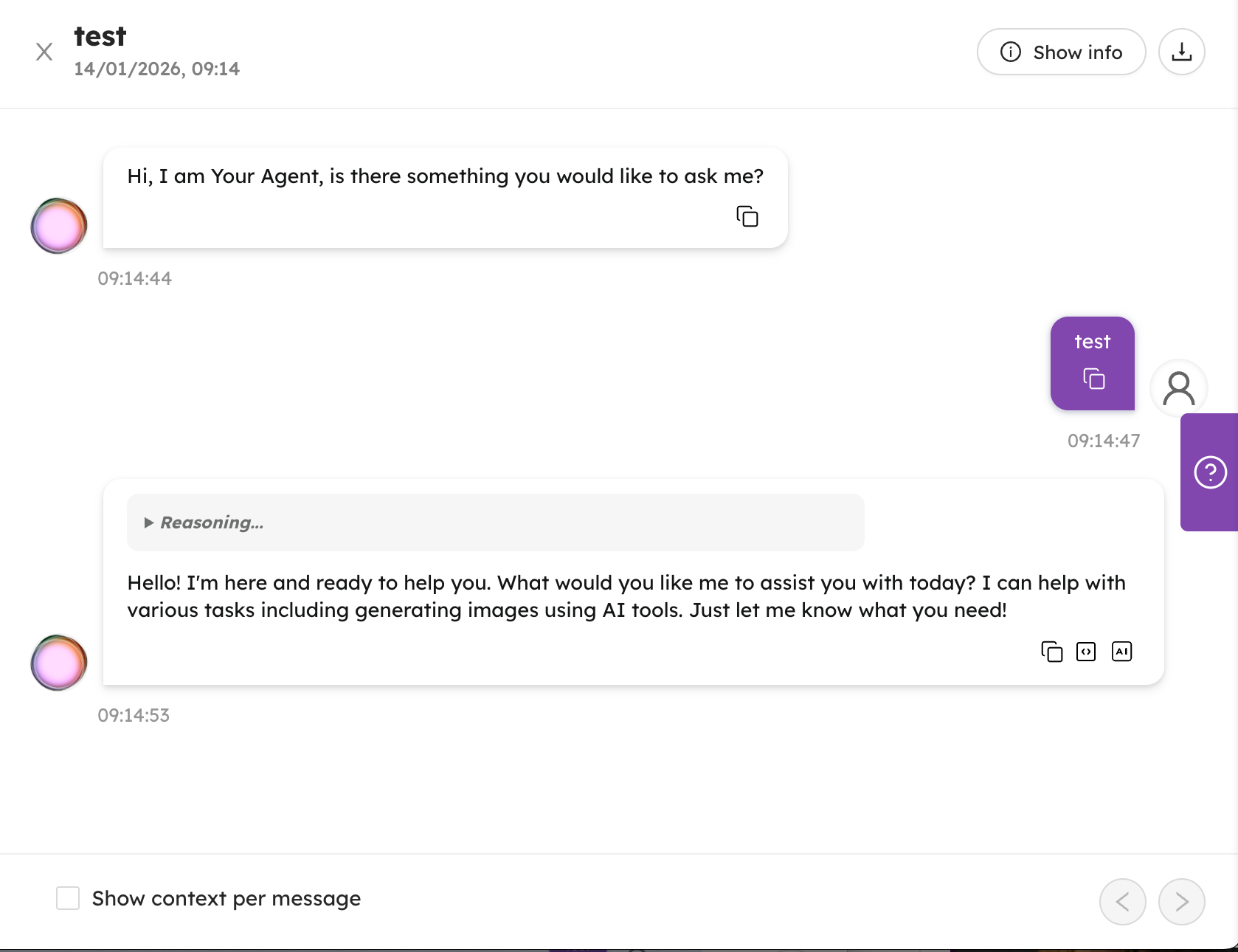Click the first agent avatar orb
1238x952 pixels.
tap(59, 226)
